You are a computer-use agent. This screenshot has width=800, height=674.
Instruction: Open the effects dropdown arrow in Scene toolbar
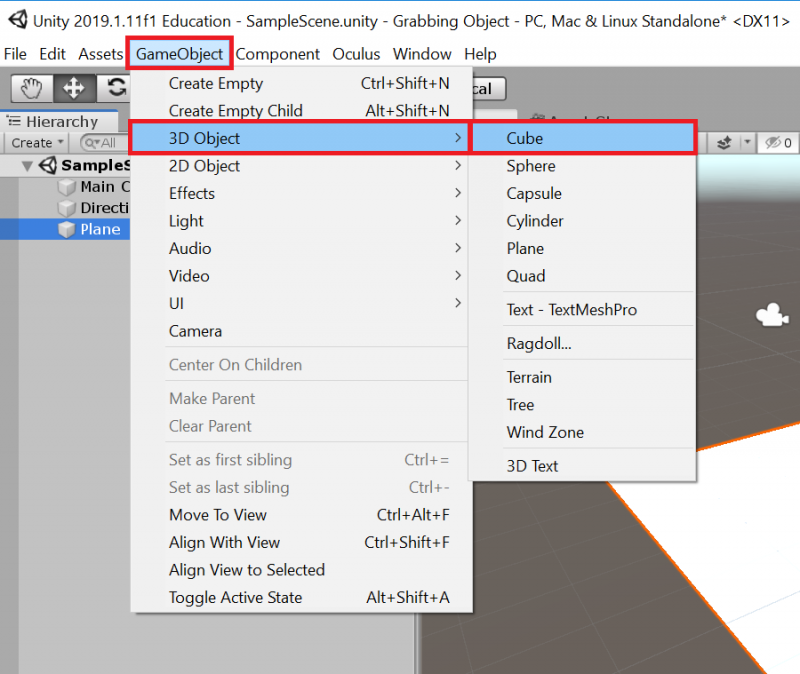(x=747, y=142)
